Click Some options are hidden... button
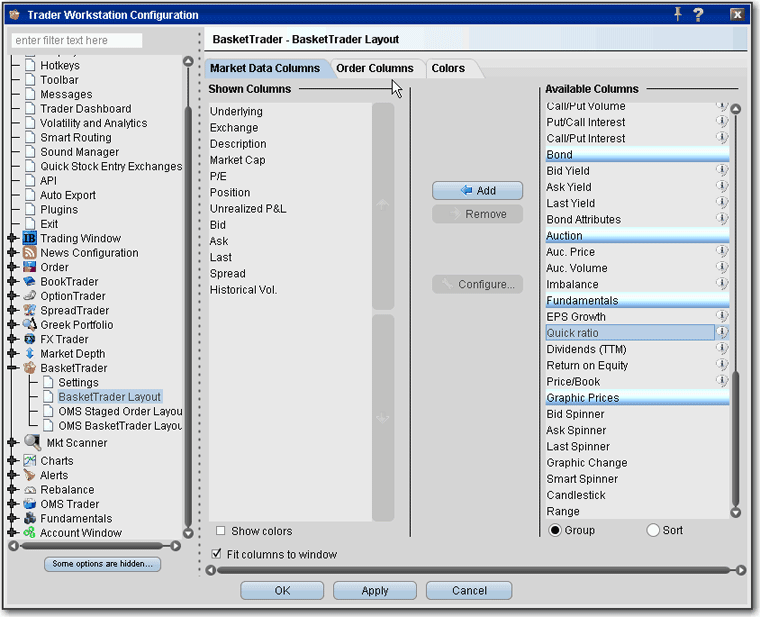This screenshot has height=617, width=760. [102, 564]
